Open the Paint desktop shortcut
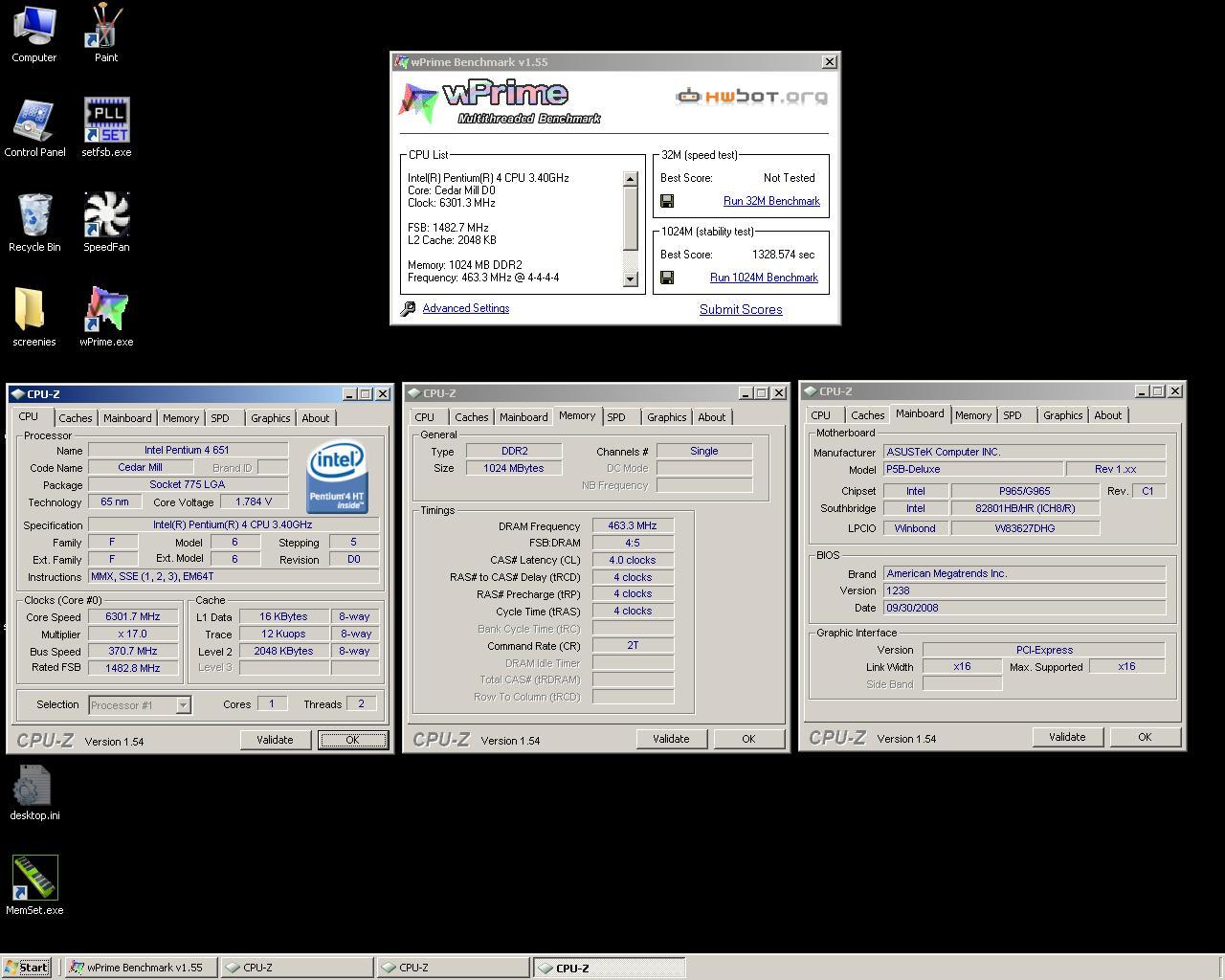 tap(106, 34)
